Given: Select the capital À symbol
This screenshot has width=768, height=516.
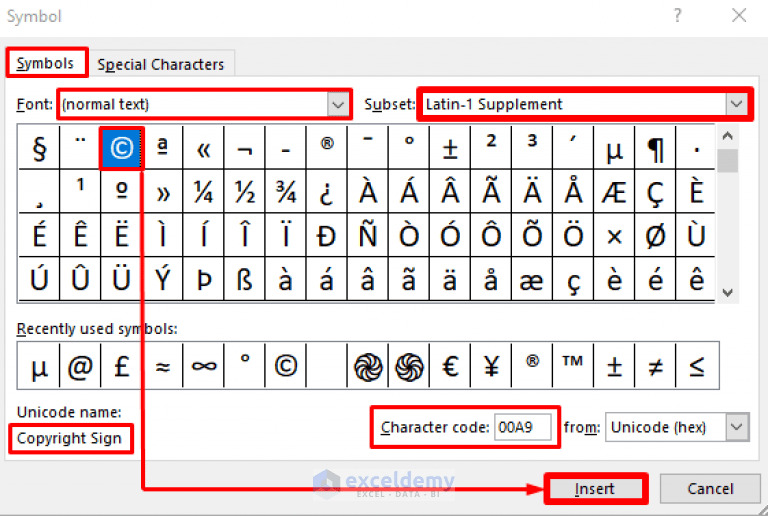Looking at the screenshot, I should click(x=368, y=191).
